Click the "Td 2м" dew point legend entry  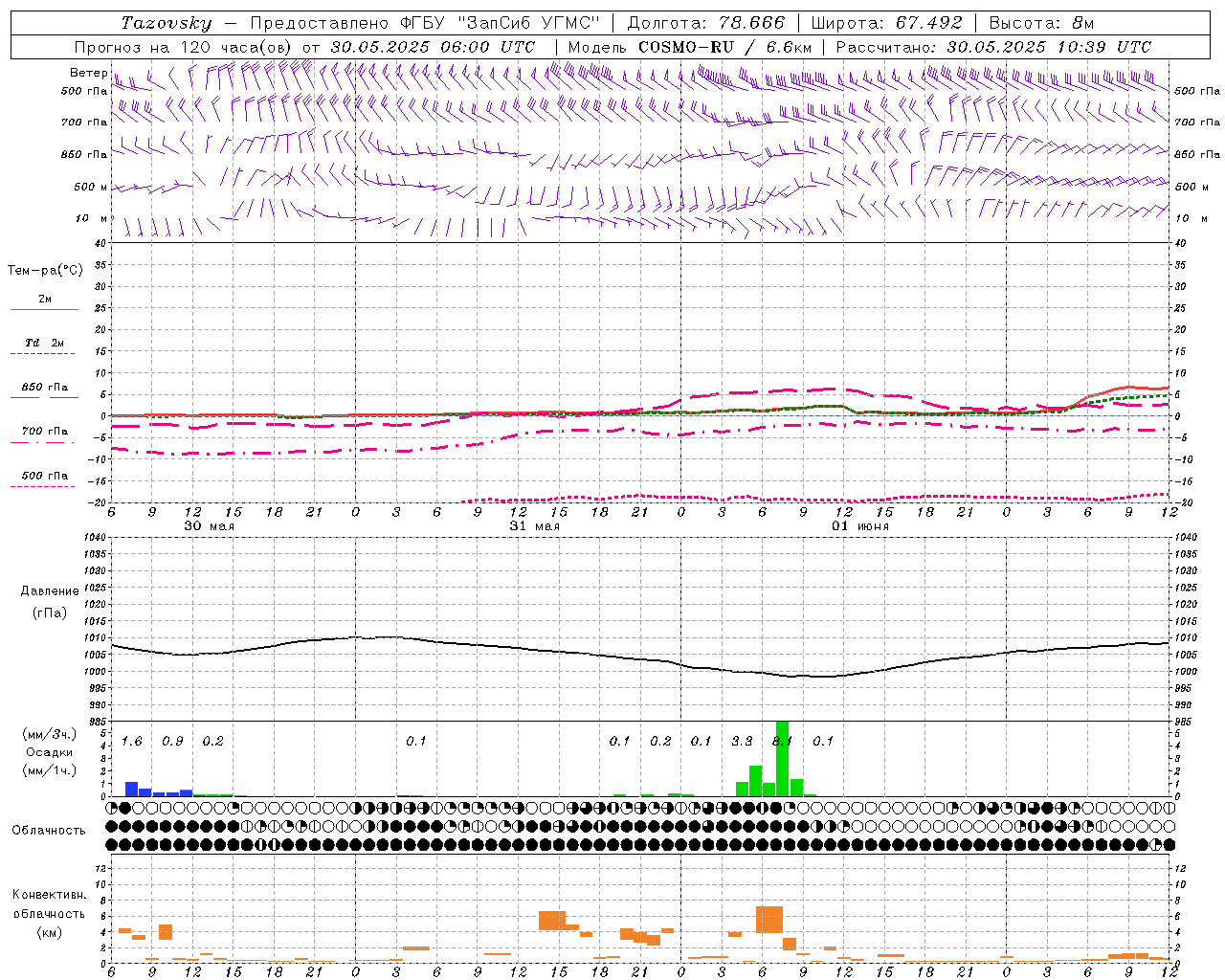44,342
